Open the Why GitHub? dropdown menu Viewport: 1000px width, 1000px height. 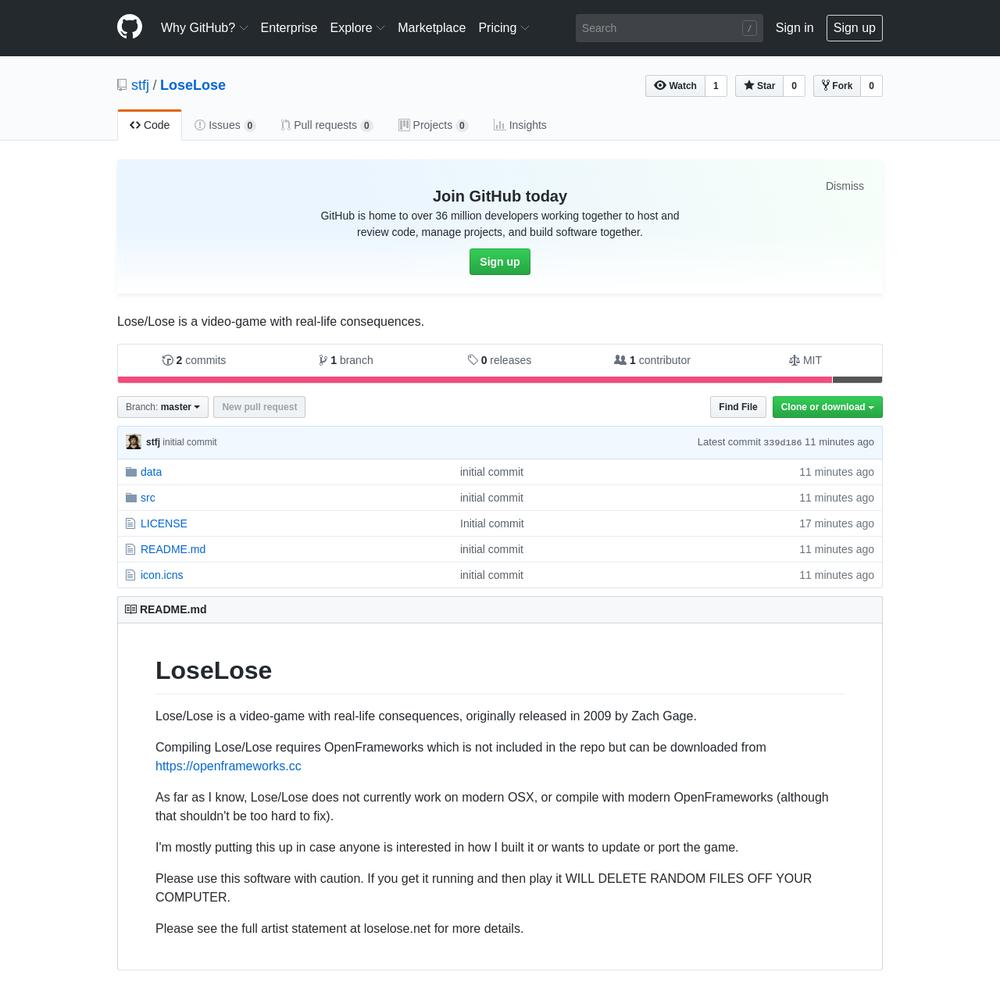[204, 28]
